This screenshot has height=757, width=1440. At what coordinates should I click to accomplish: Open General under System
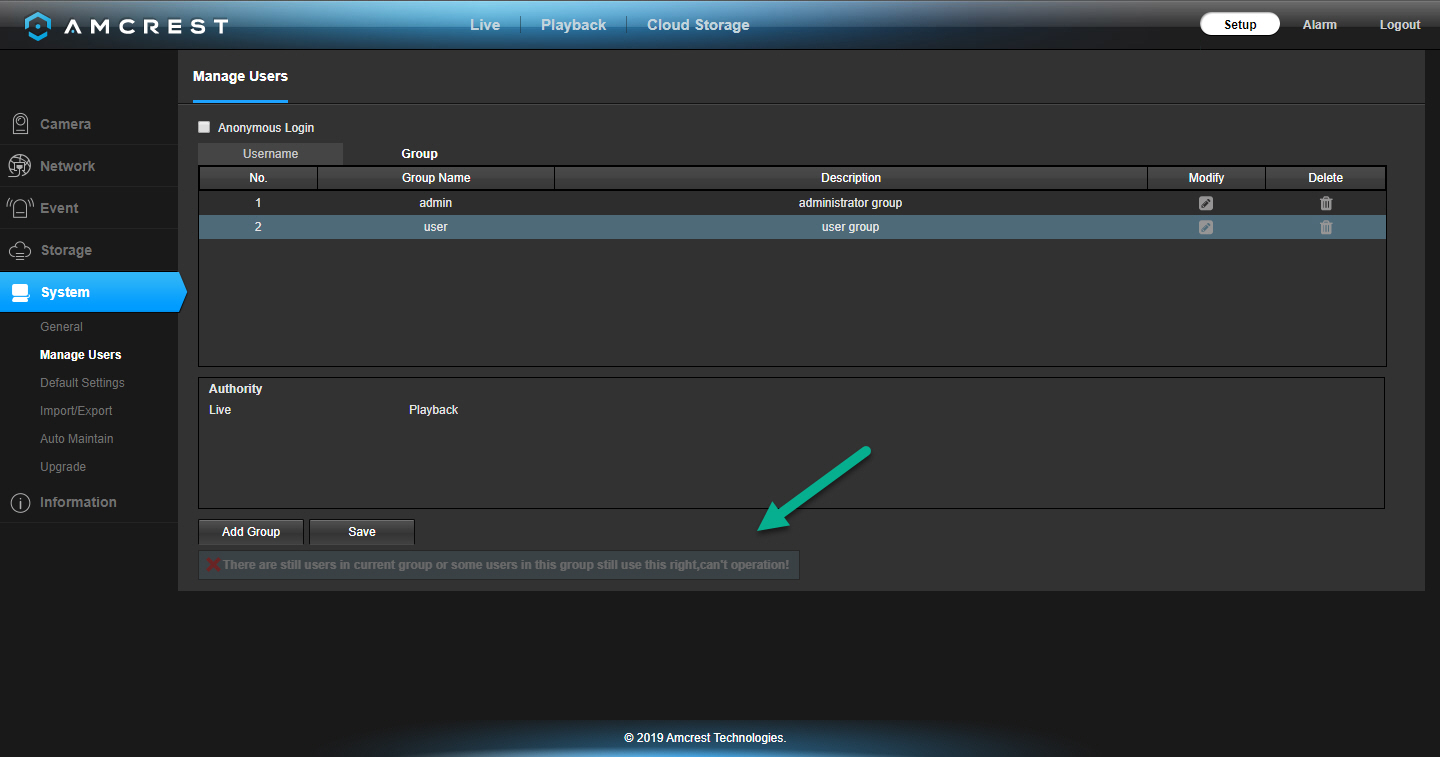[61, 327]
